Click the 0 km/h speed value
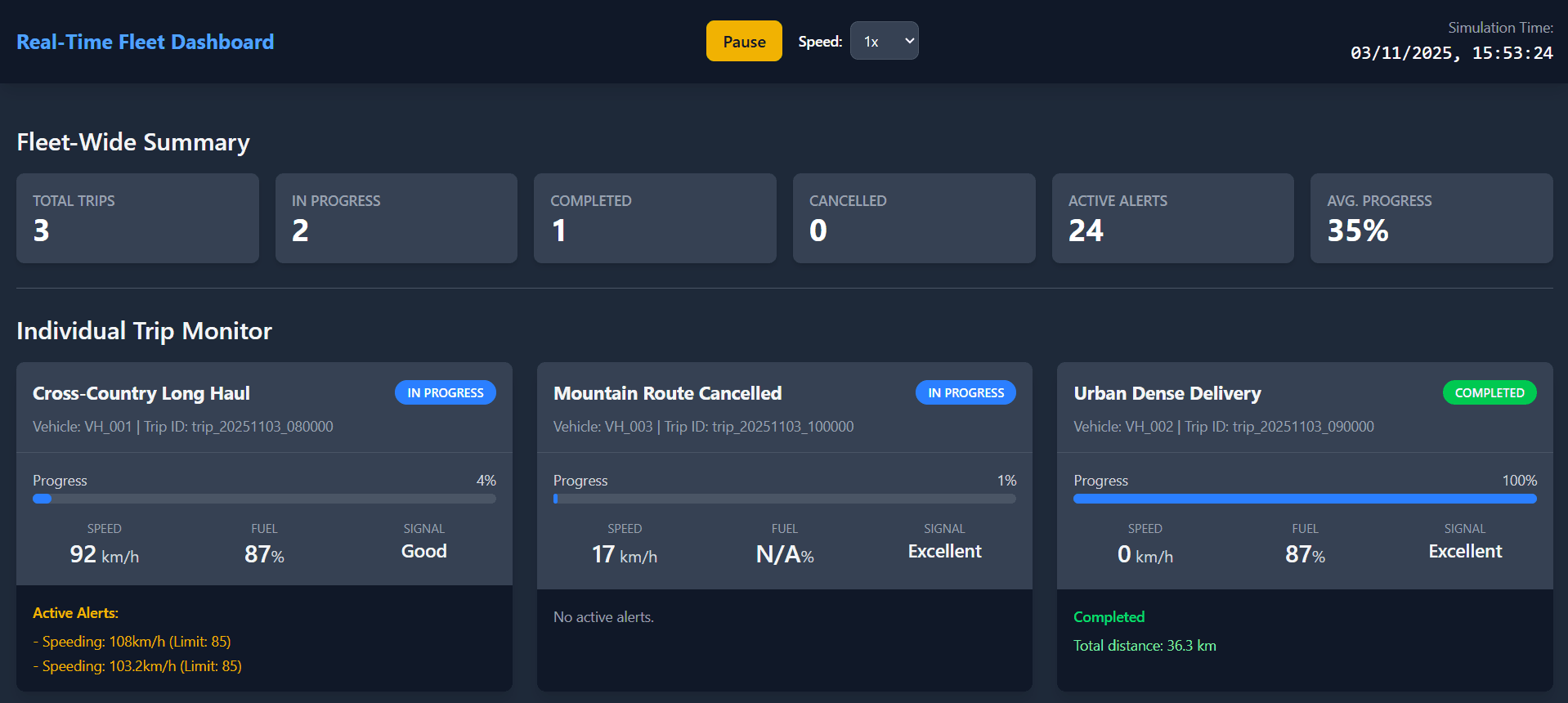This screenshot has height=703, width=1568. tap(1145, 555)
